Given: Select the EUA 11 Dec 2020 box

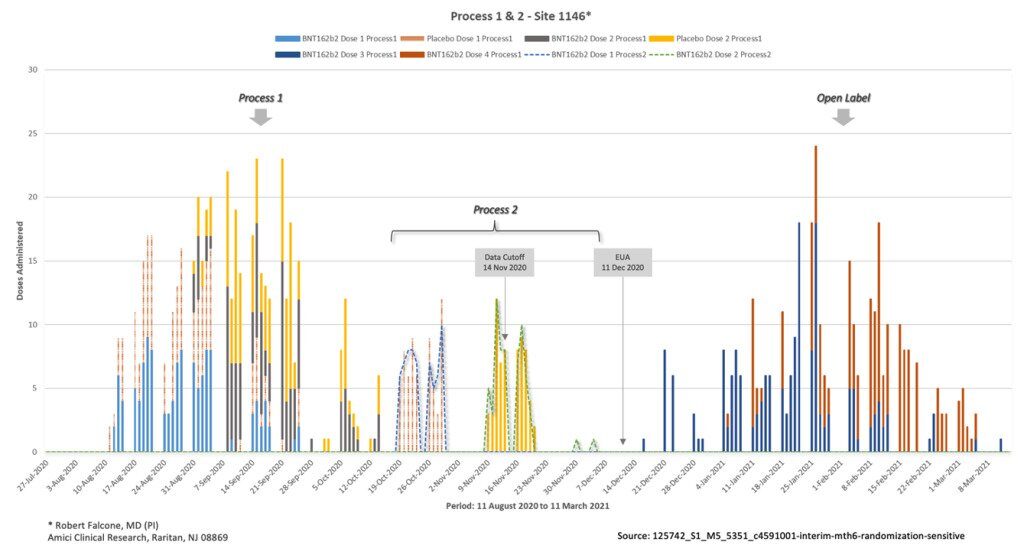Looking at the screenshot, I should (x=622, y=262).
